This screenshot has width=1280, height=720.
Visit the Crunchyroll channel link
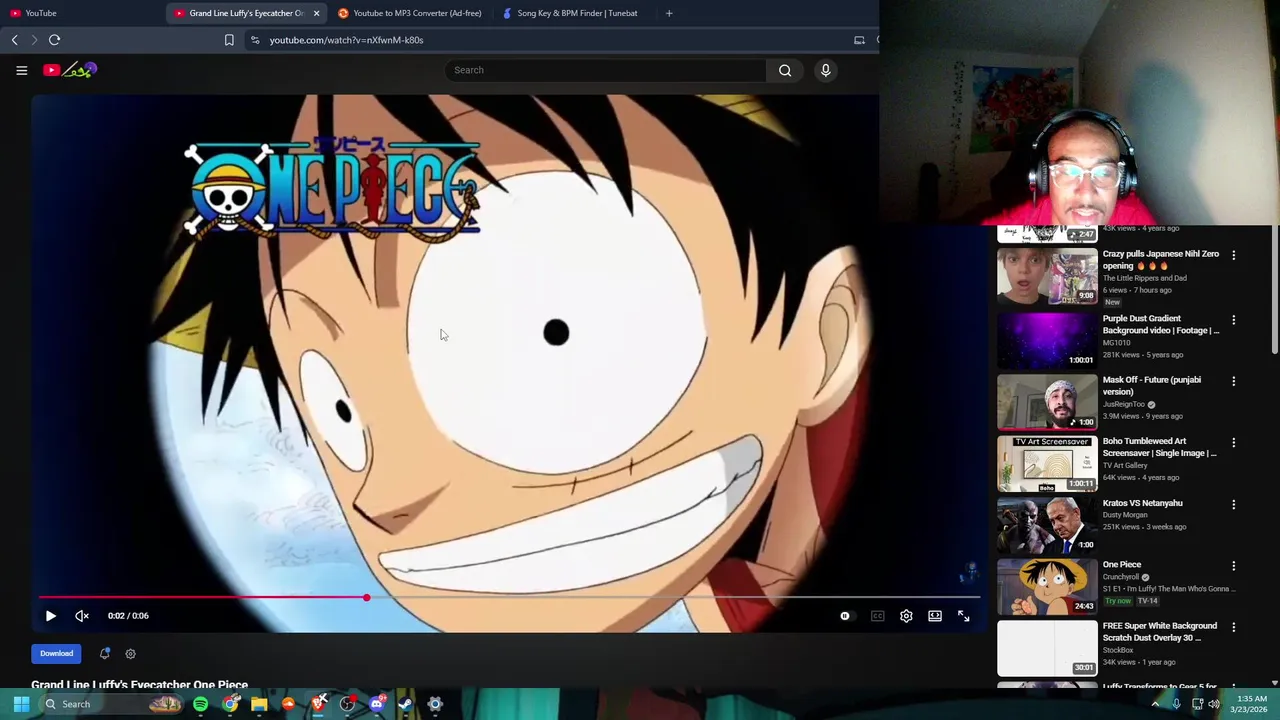tap(1121, 577)
